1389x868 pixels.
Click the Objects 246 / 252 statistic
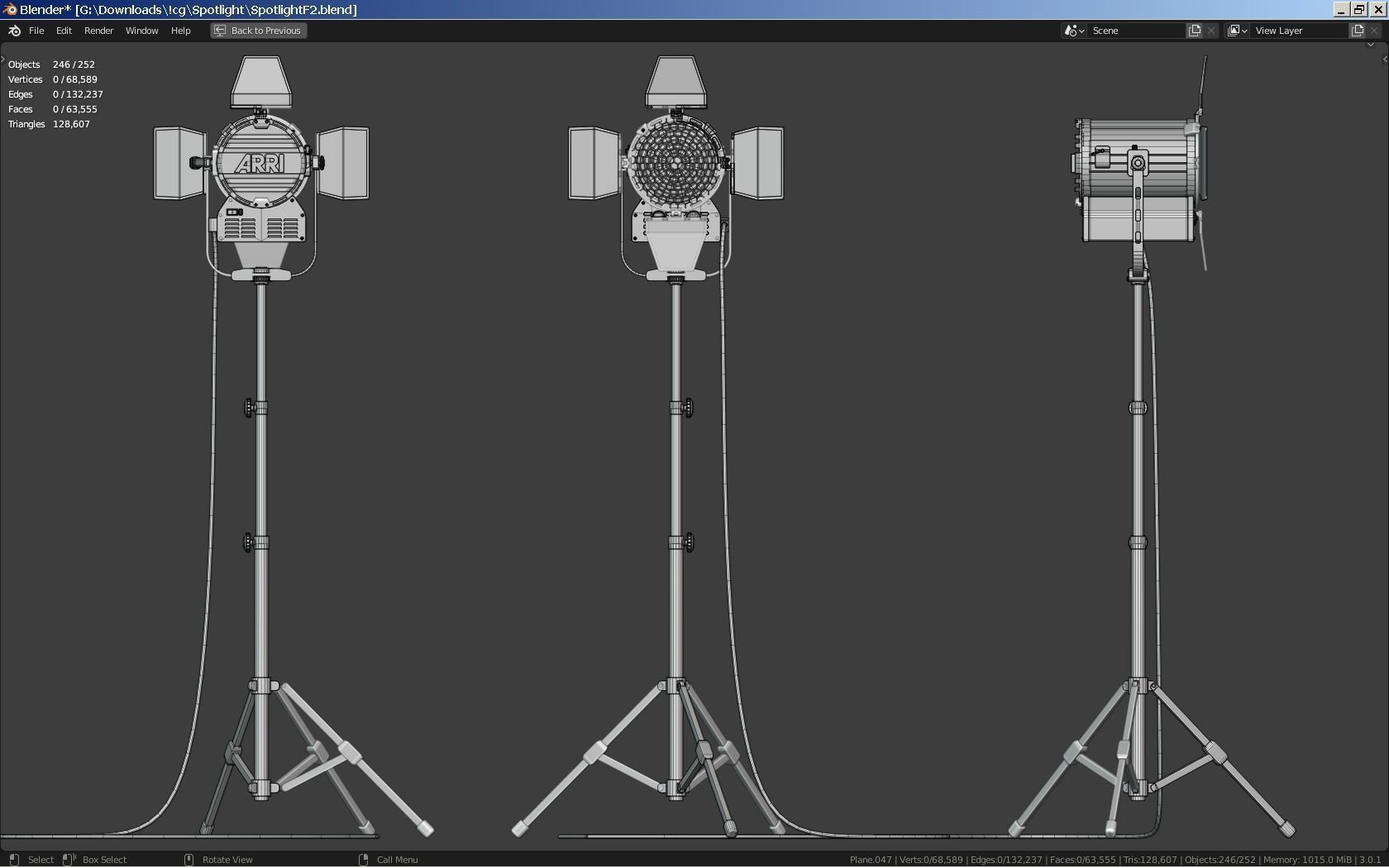coord(51,64)
